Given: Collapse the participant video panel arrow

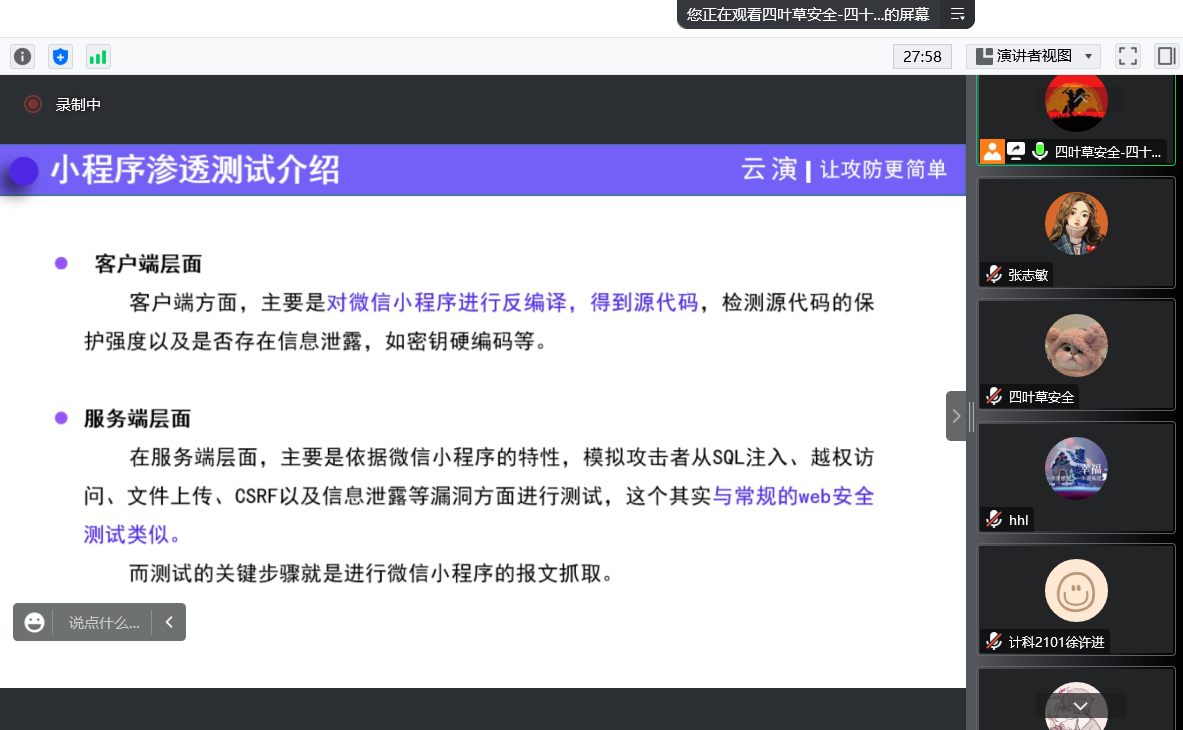Looking at the screenshot, I should point(956,416).
